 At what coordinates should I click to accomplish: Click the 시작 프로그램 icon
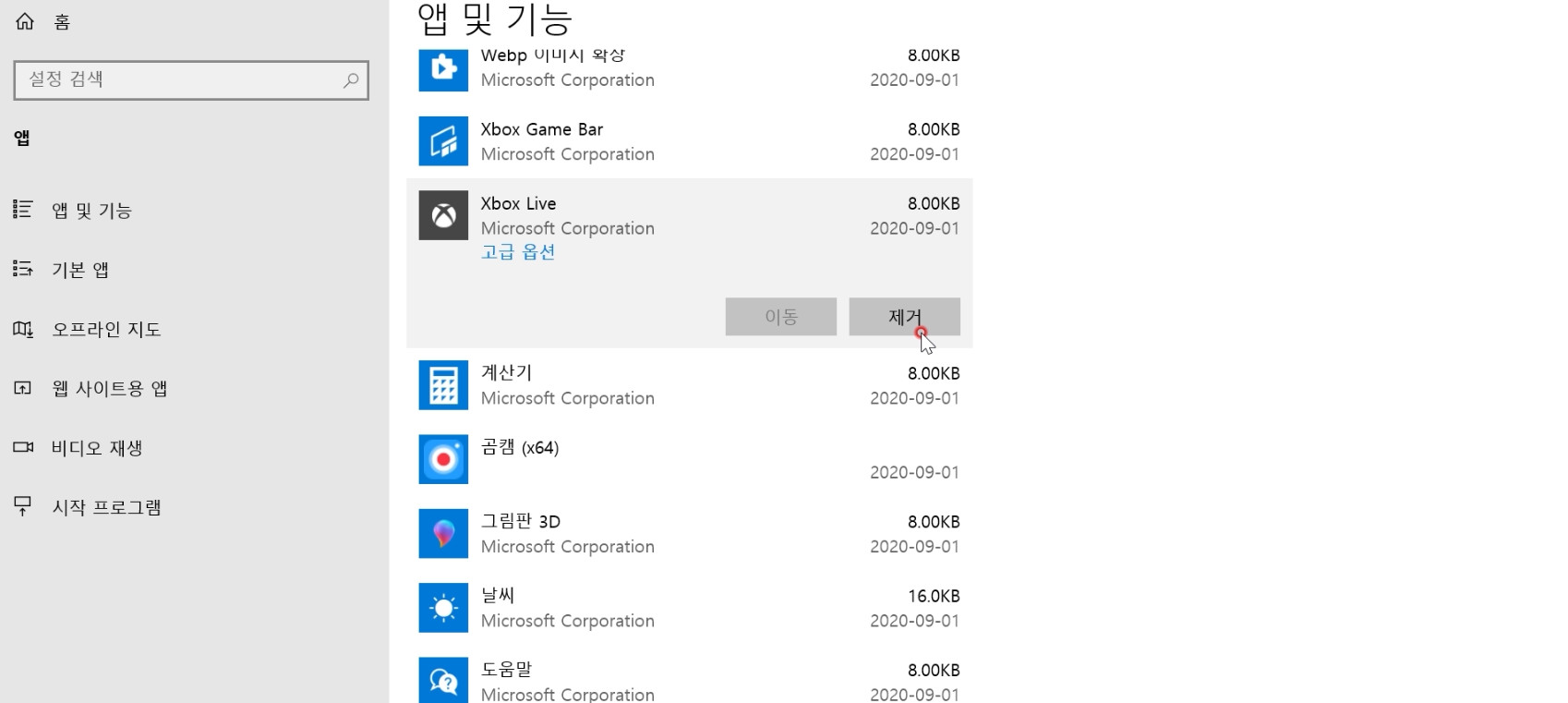coord(22,506)
